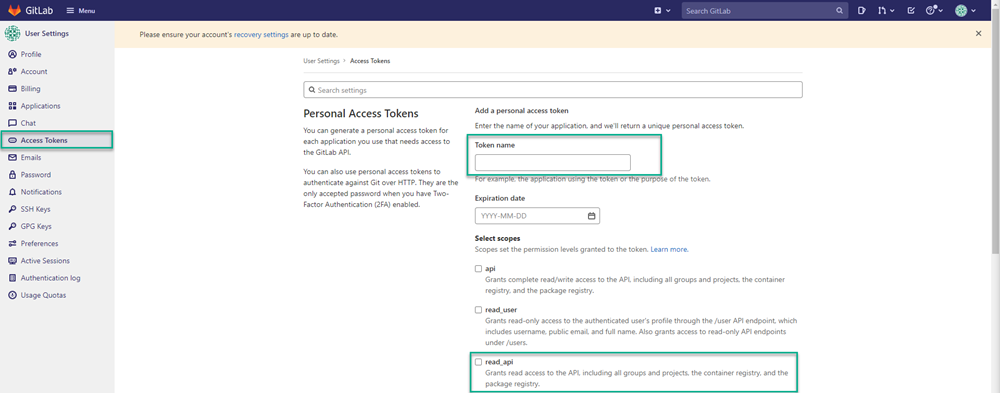Open the user avatar dropdown in top bar
Image resolution: width=1000 pixels, height=393 pixels.
(965, 10)
